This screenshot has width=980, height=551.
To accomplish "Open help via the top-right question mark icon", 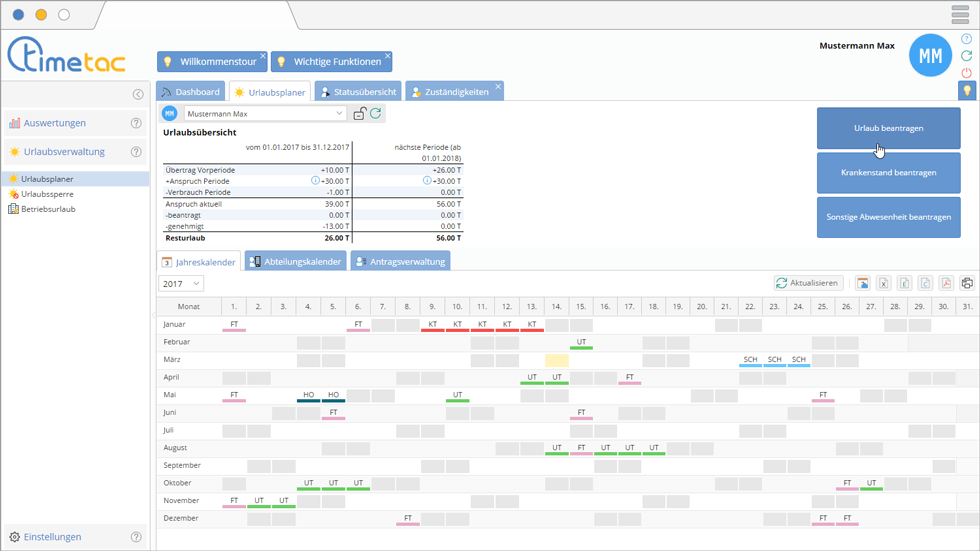I will (966, 39).
